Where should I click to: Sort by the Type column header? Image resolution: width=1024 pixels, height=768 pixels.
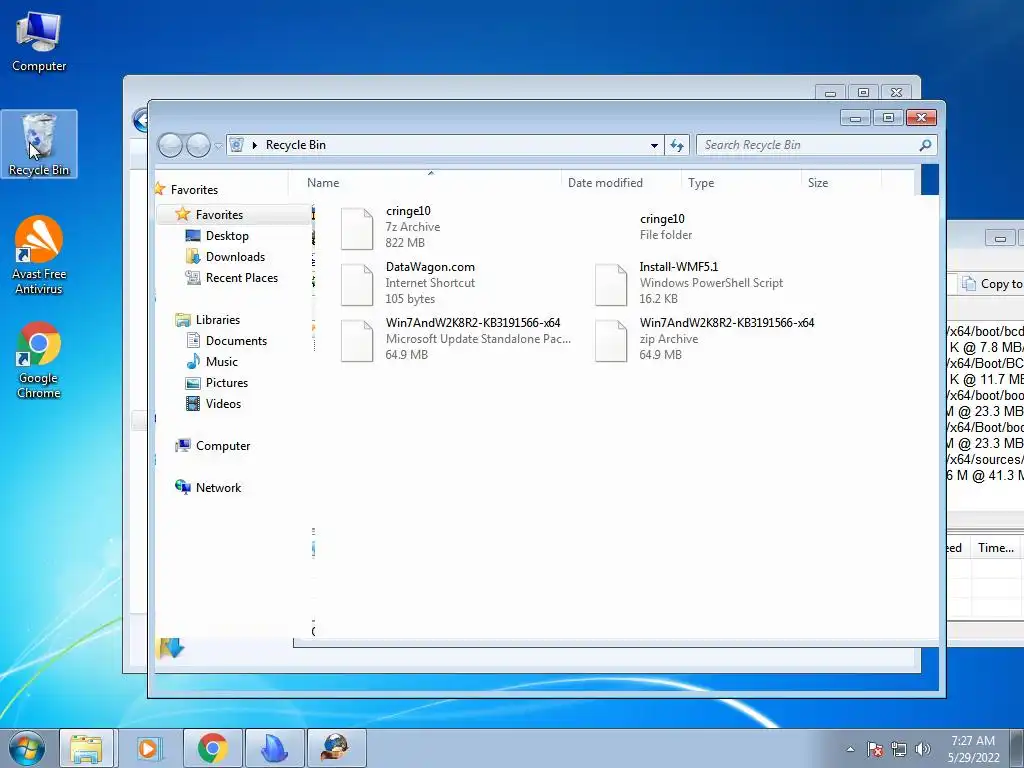point(701,183)
